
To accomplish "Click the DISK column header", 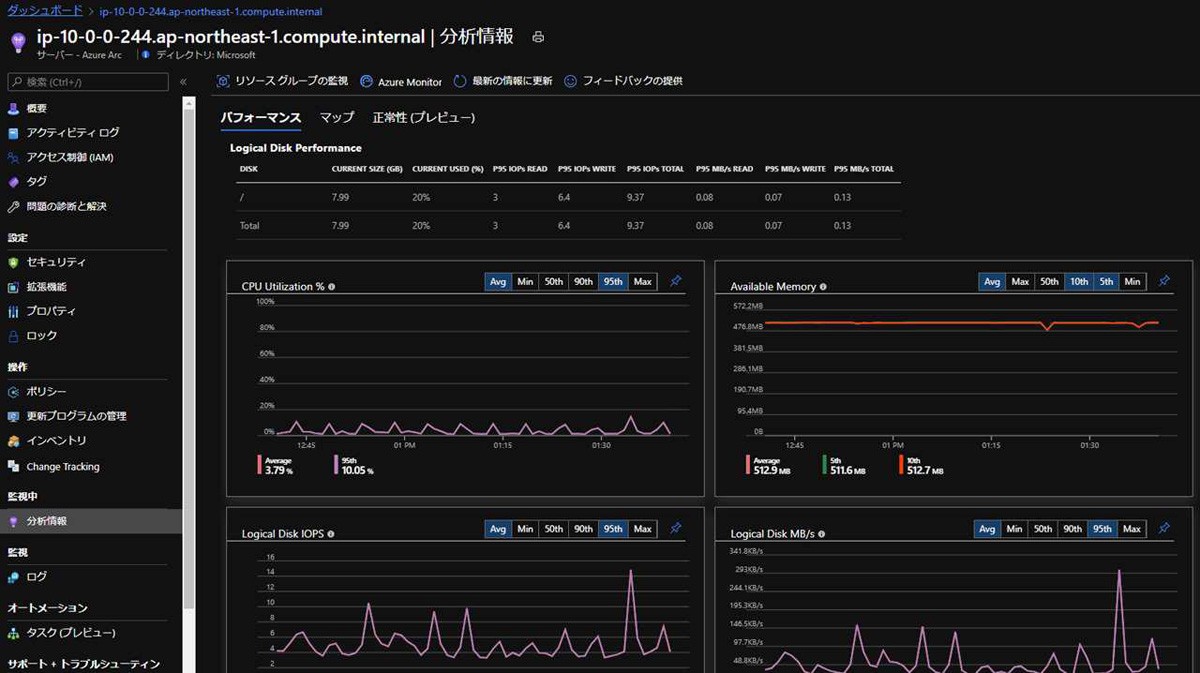I will click(x=249, y=169).
